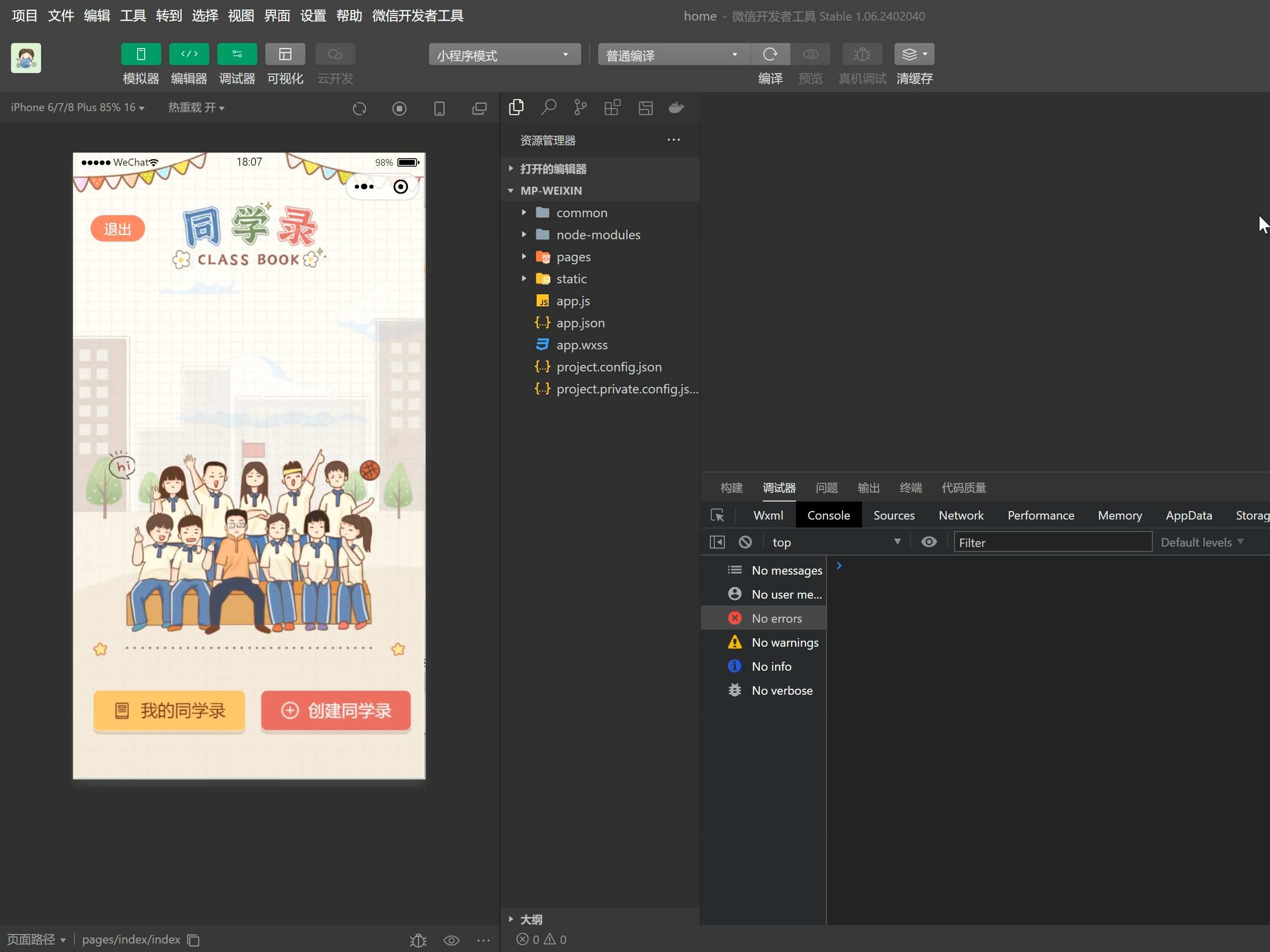Image resolution: width=1270 pixels, height=952 pixels.
Task: Open the search icon in editor sidebar
Action: [x=548, y=108]
